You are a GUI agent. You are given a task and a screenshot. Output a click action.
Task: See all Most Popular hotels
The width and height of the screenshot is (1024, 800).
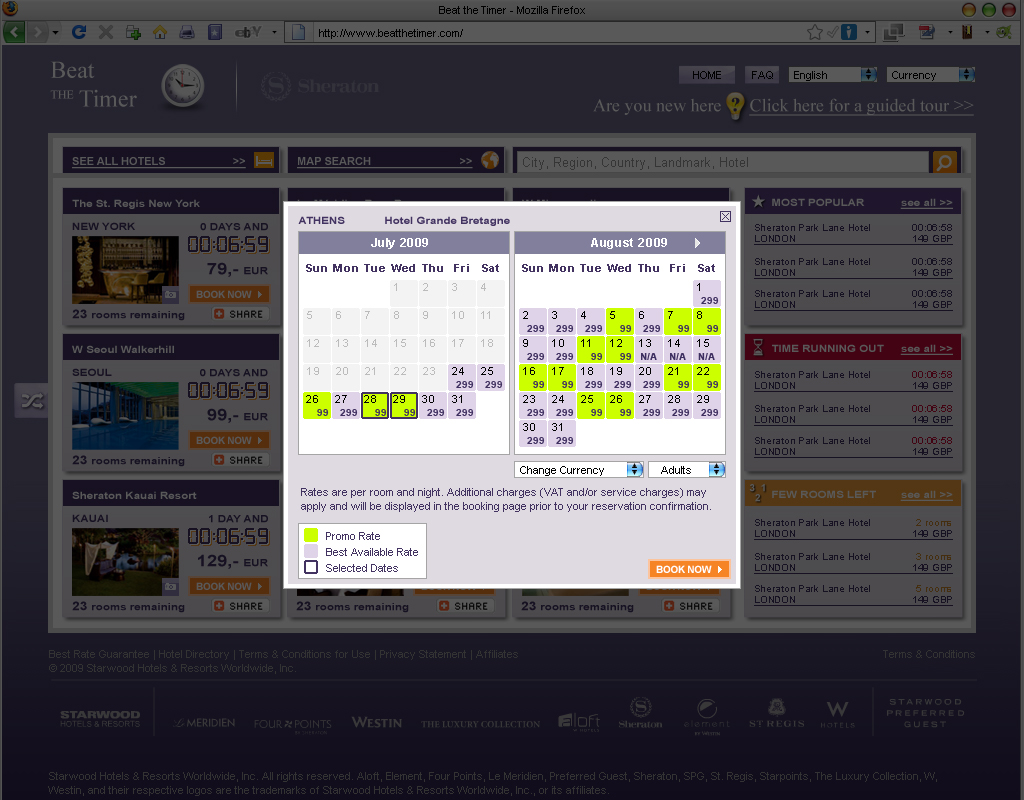(x=926, y=203)
